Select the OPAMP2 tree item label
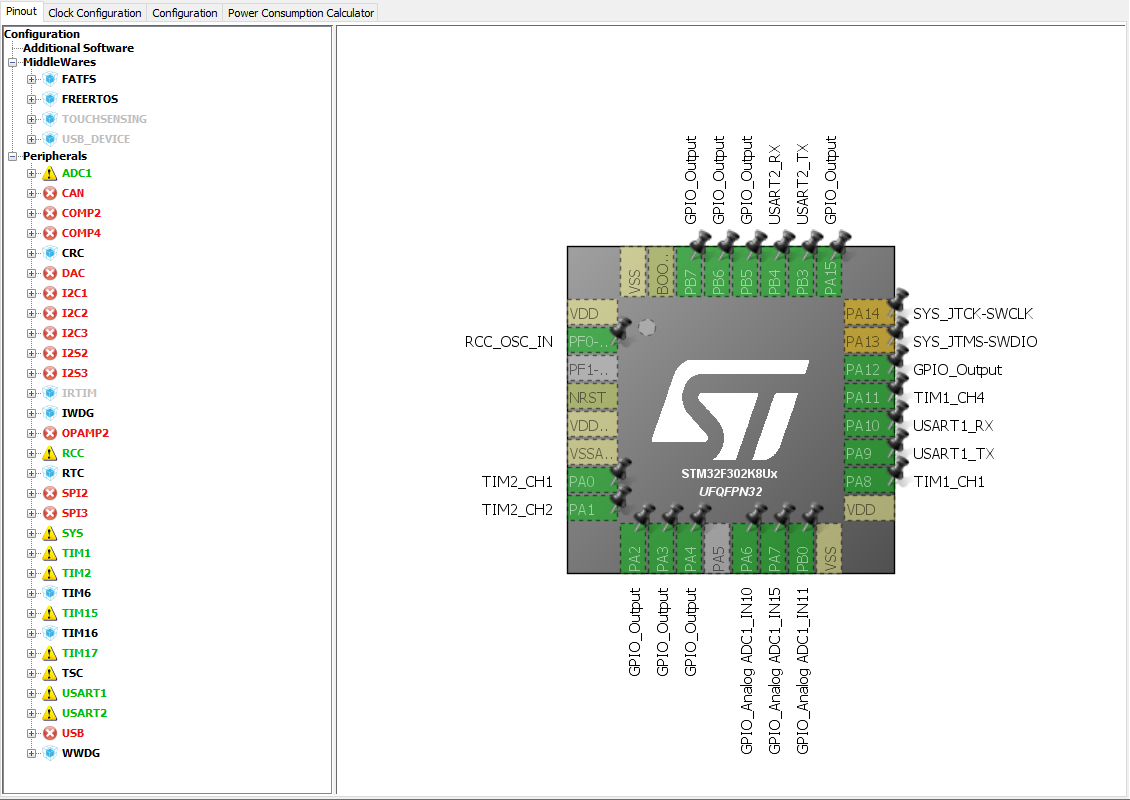 click(x=85, y=433)
